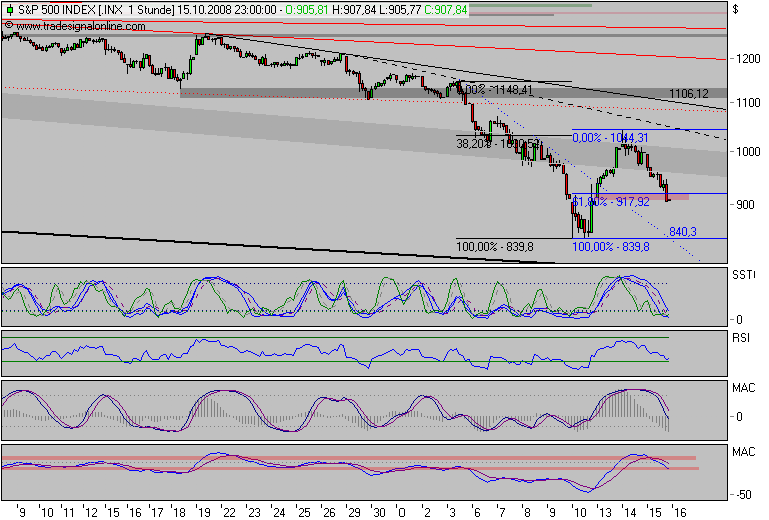
Task: Click the green C:907,84 close value
Action: (x=446, y=10)
